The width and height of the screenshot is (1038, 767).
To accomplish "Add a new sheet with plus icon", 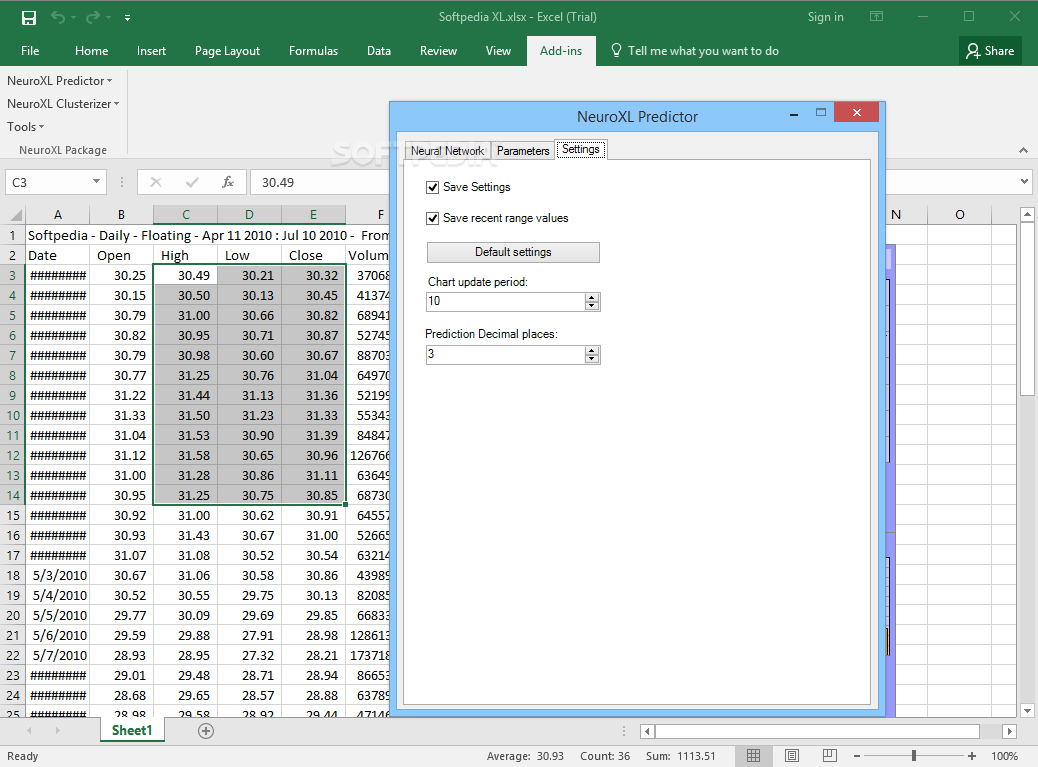I will [206, 731].
